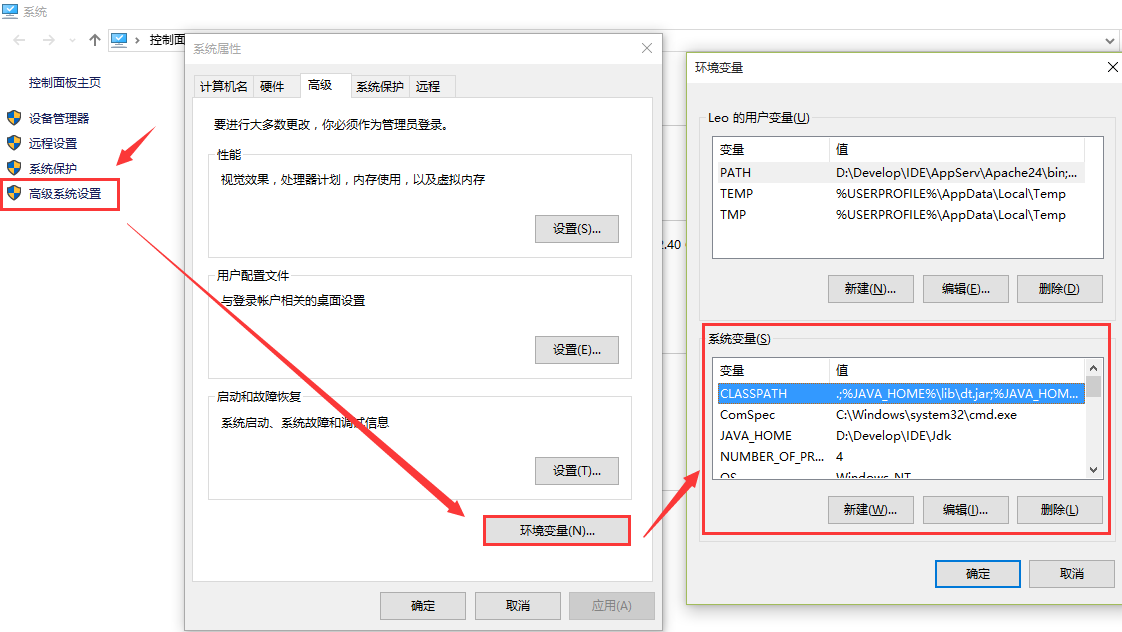Click the C:\Windows\system32\cmd.exe value cell
Image resolution: width=1122 pixels, height=632 pixels.
click(926, 414)
